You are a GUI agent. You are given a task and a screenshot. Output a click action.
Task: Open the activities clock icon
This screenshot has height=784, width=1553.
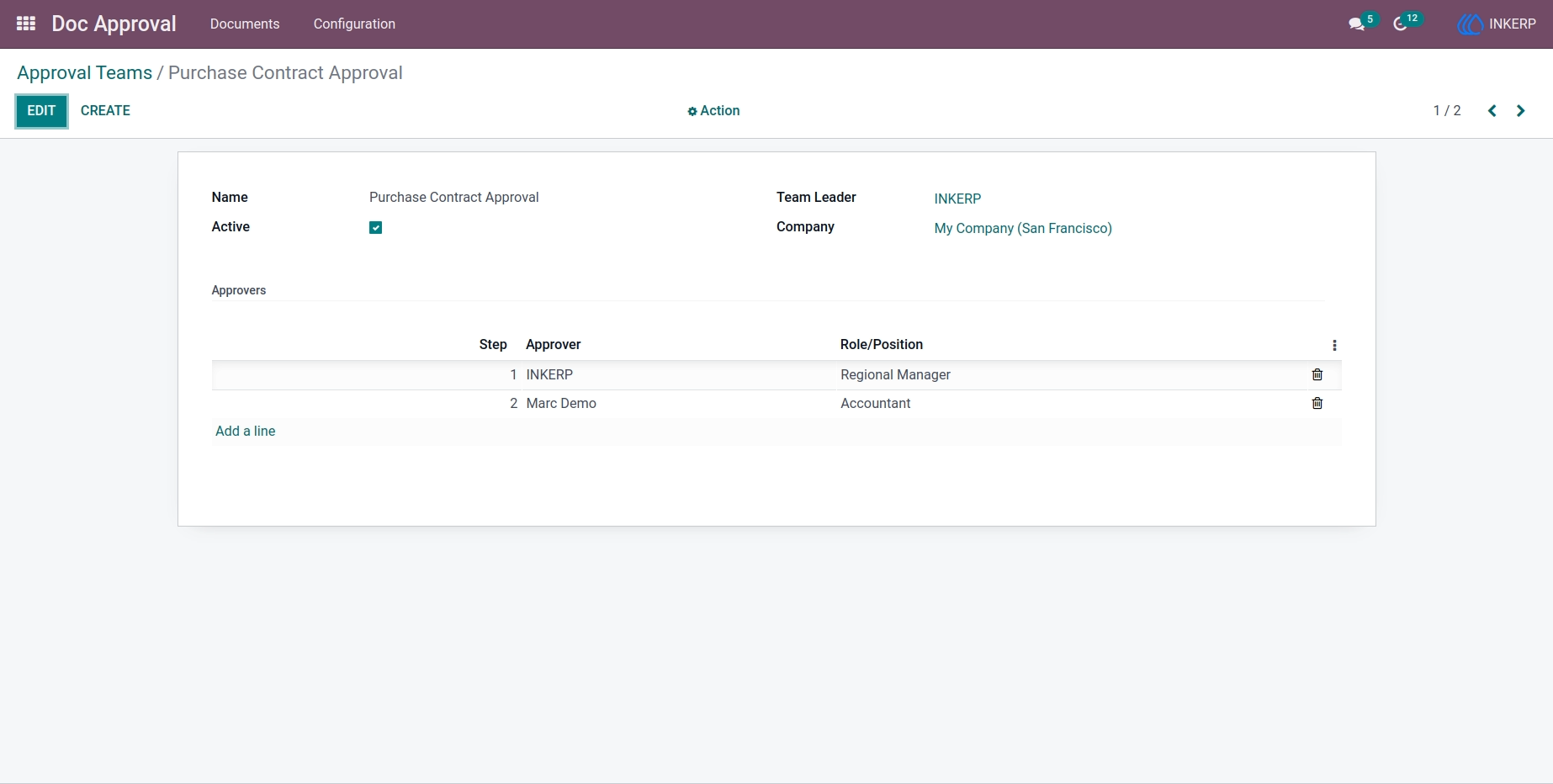(x=1401, y=24)
